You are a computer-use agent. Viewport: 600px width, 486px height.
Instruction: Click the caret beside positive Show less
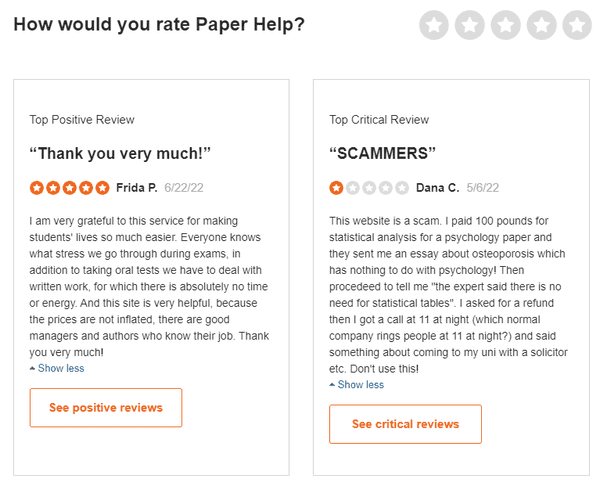point(33,369)
